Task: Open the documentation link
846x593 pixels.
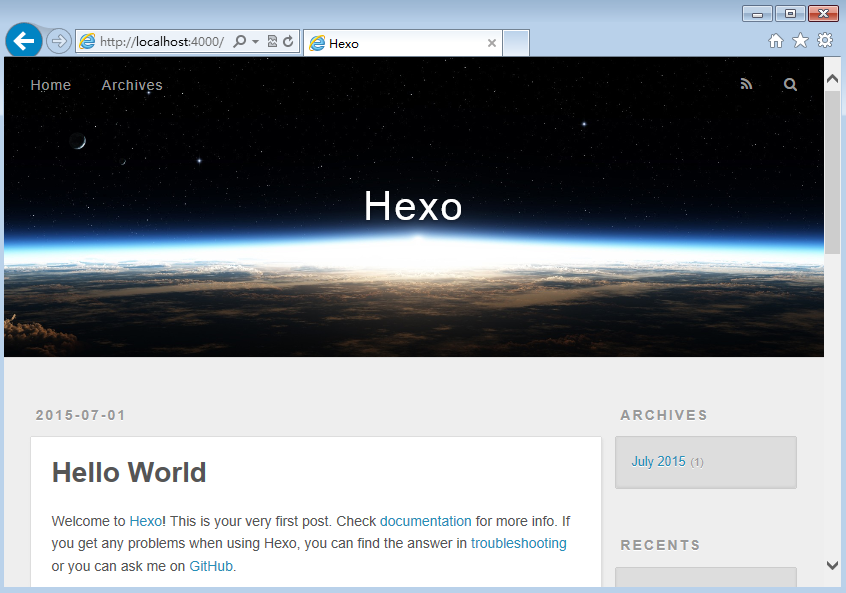Action: coord(426,521)
